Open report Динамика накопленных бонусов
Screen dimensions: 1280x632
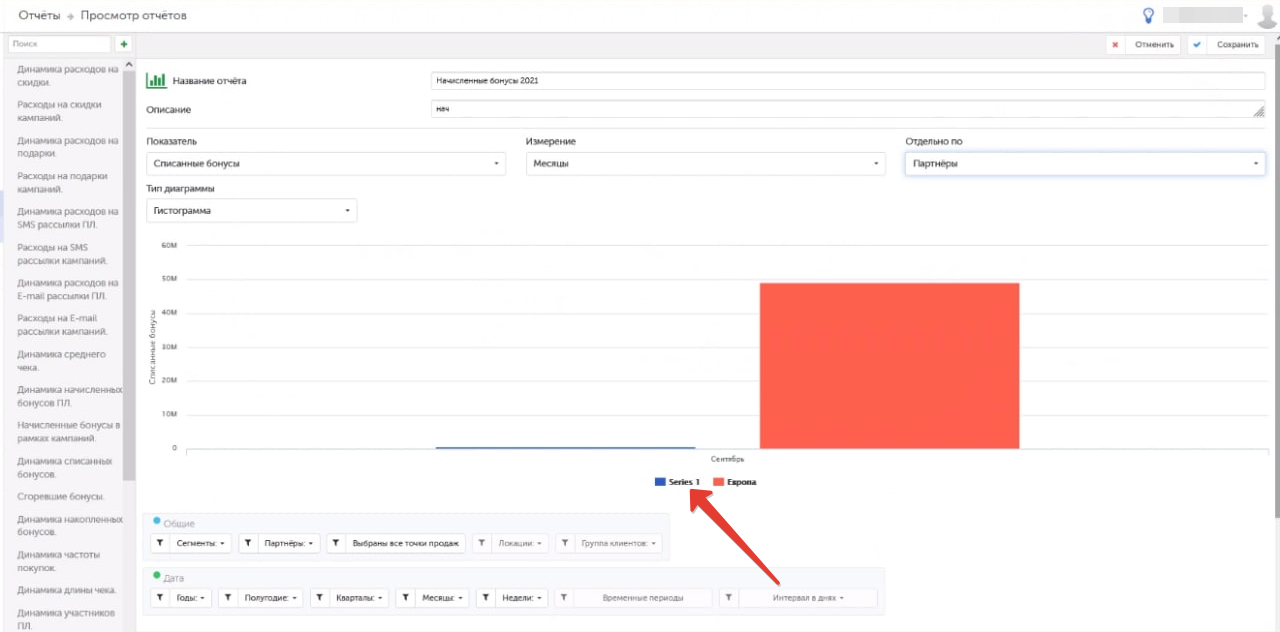point(70,525)
